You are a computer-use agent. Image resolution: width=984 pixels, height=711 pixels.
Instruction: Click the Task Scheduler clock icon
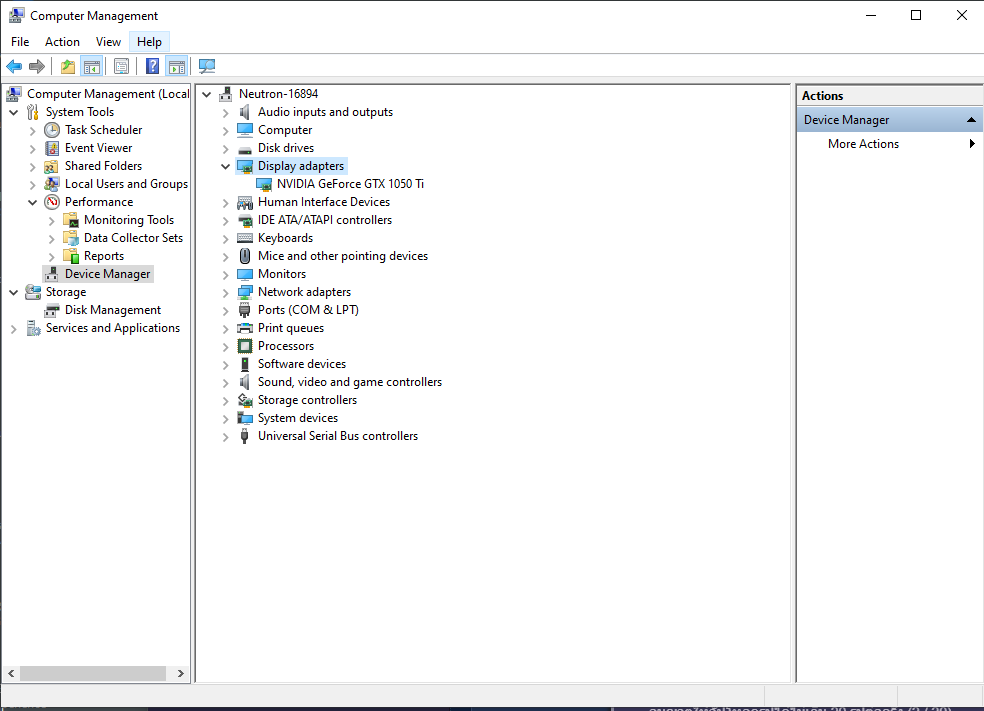[x=52, y=130]
